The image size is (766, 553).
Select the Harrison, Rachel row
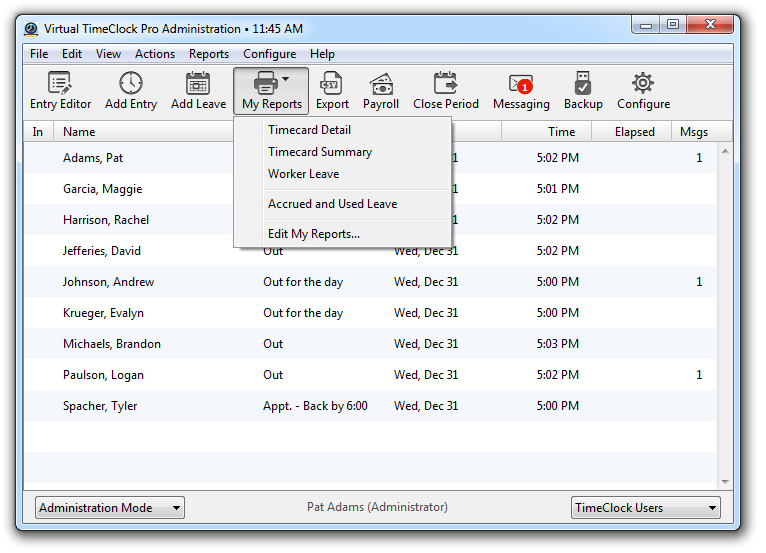370,220
